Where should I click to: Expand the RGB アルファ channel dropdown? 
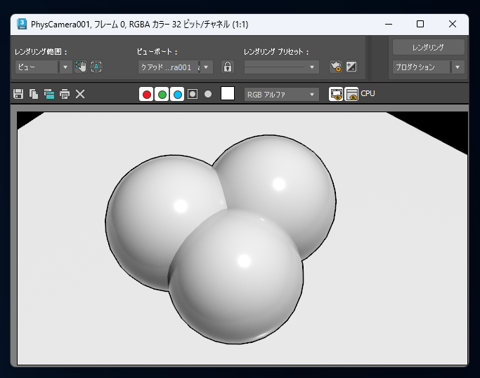point(282,95)
